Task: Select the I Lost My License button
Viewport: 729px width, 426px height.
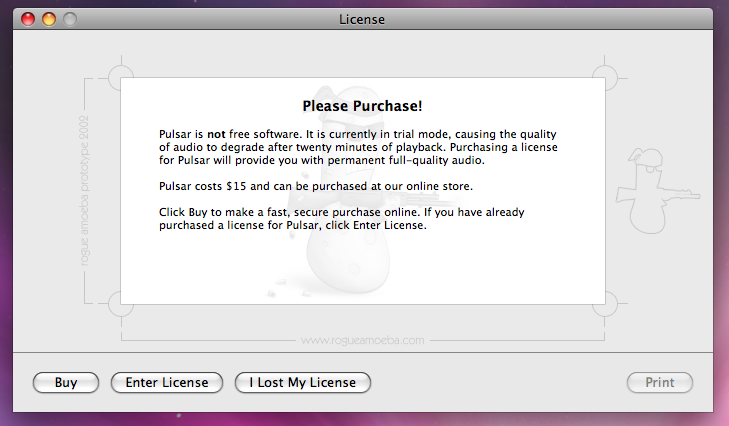Action: 303,382
